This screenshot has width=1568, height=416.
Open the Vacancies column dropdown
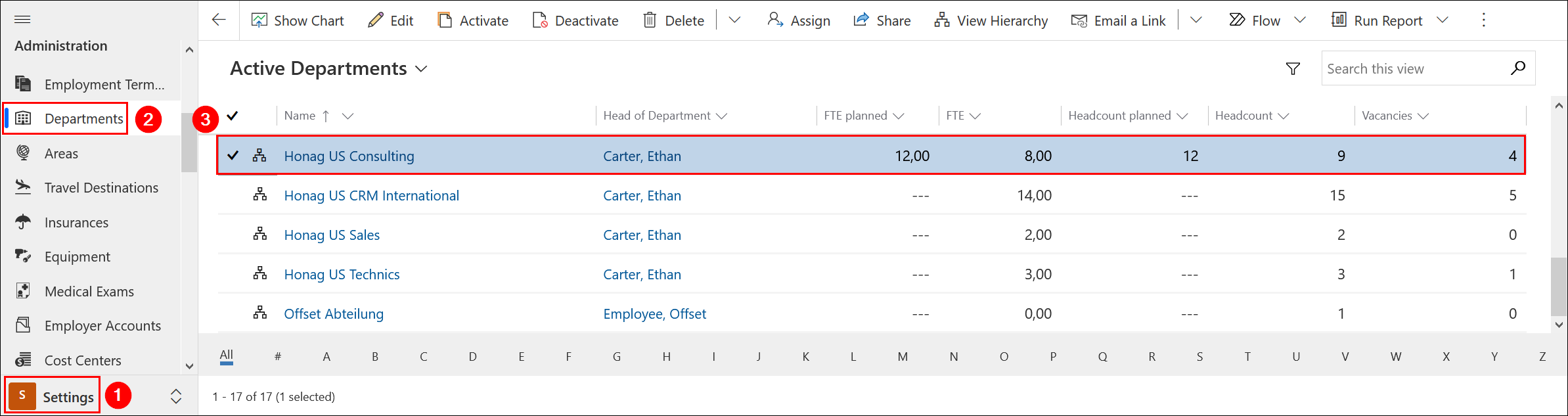(1423, 116)
